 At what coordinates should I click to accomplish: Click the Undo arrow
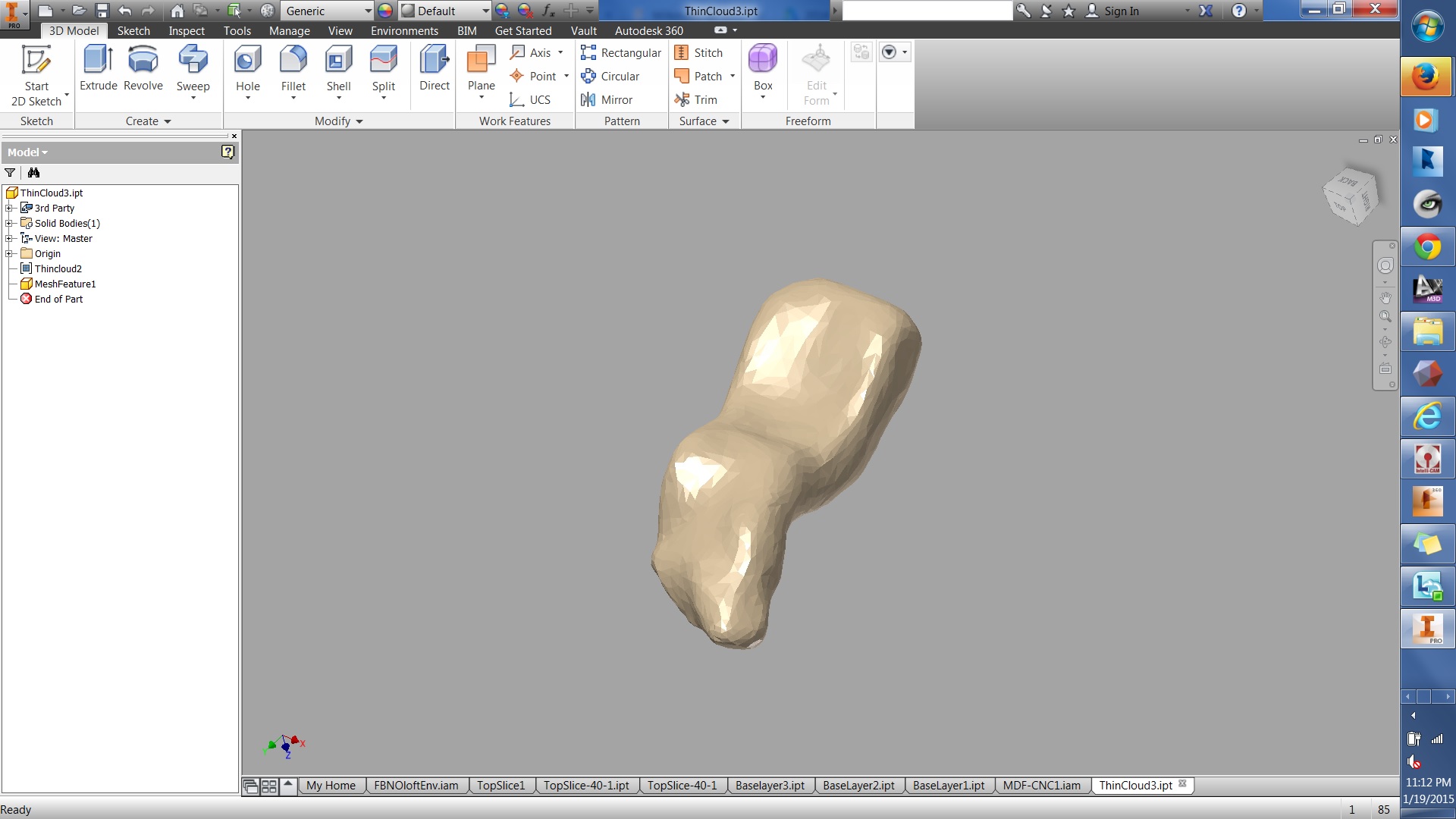[x=124, y=11]
